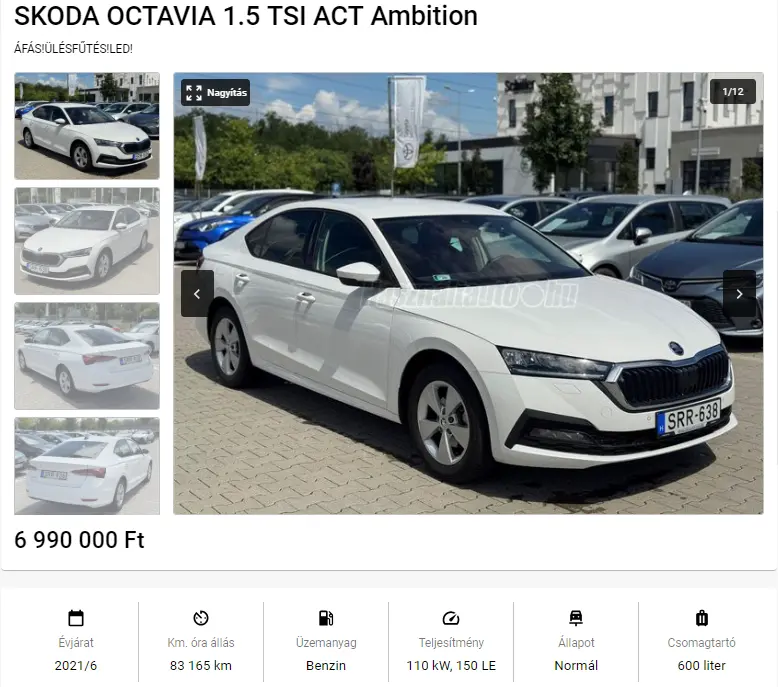The image size is (778, 687).
Task: Click the luggage icon above Csomagtartó
Action: (702, 618)
